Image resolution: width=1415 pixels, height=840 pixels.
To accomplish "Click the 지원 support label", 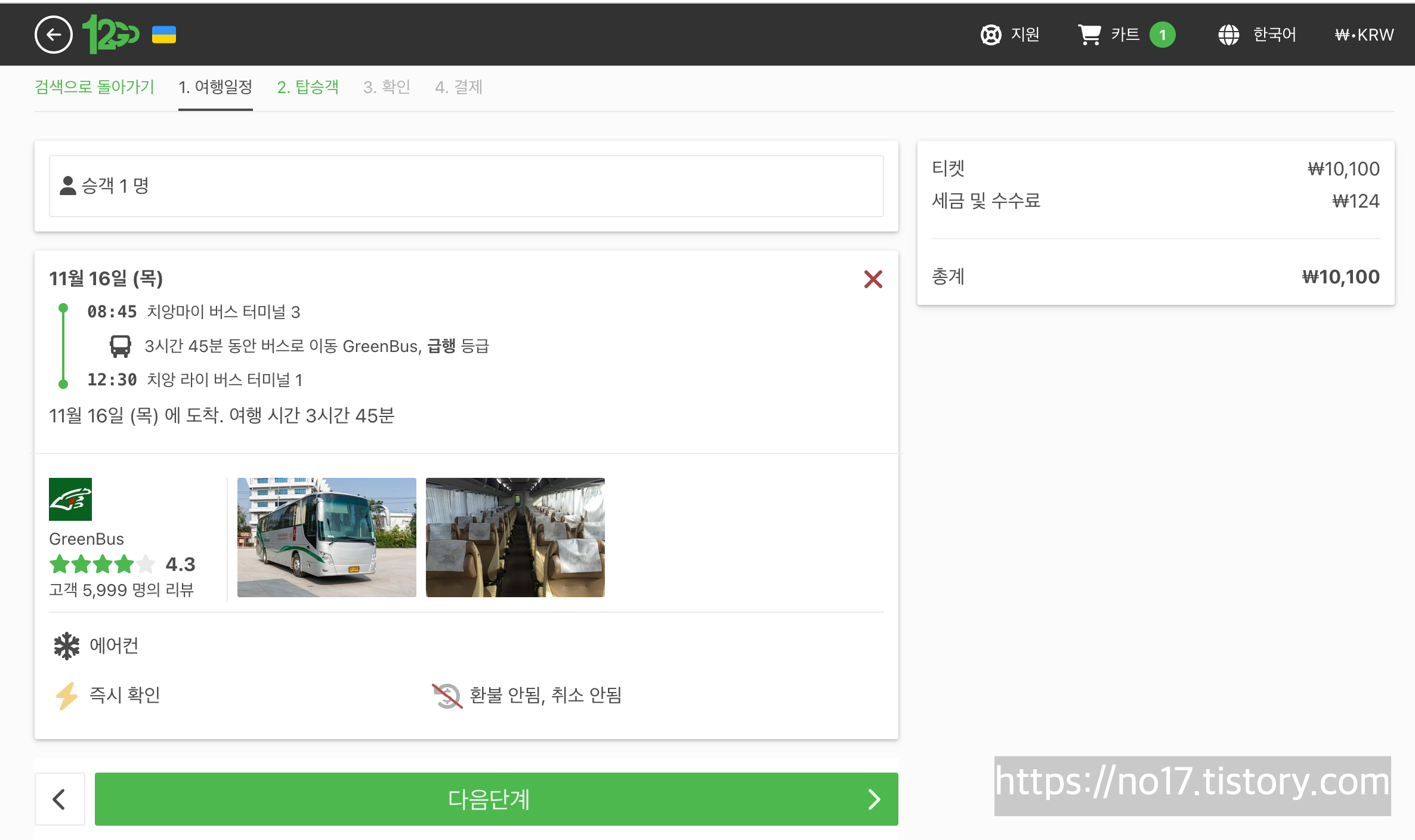I will click(x=1025, y=35).
